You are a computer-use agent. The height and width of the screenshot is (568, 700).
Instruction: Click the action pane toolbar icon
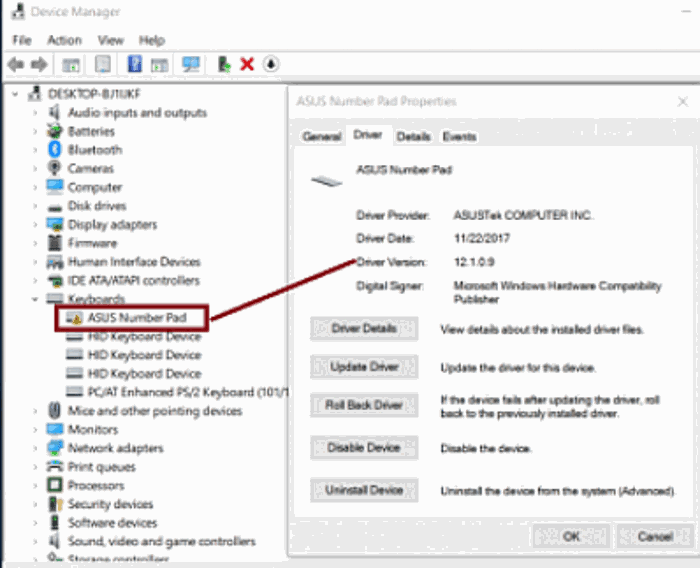point(159,65)
